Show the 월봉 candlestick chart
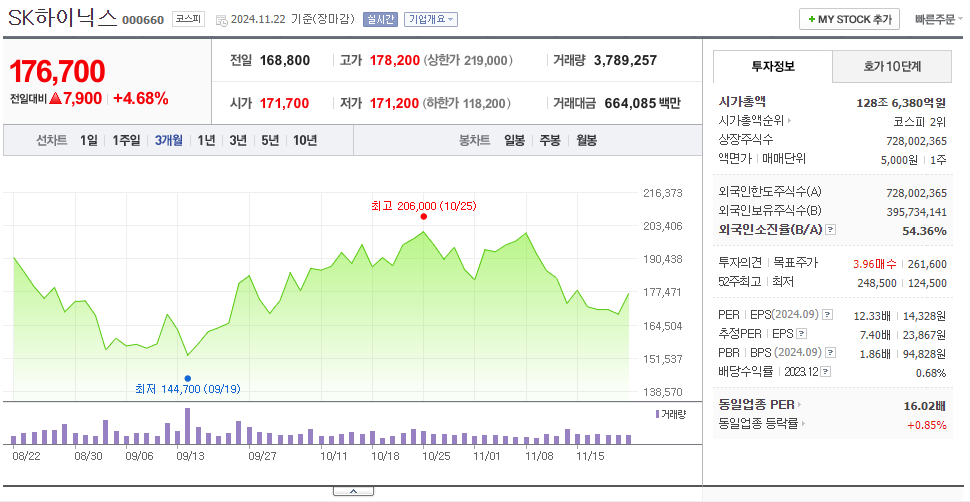The image size is (970, 502). 586,141
